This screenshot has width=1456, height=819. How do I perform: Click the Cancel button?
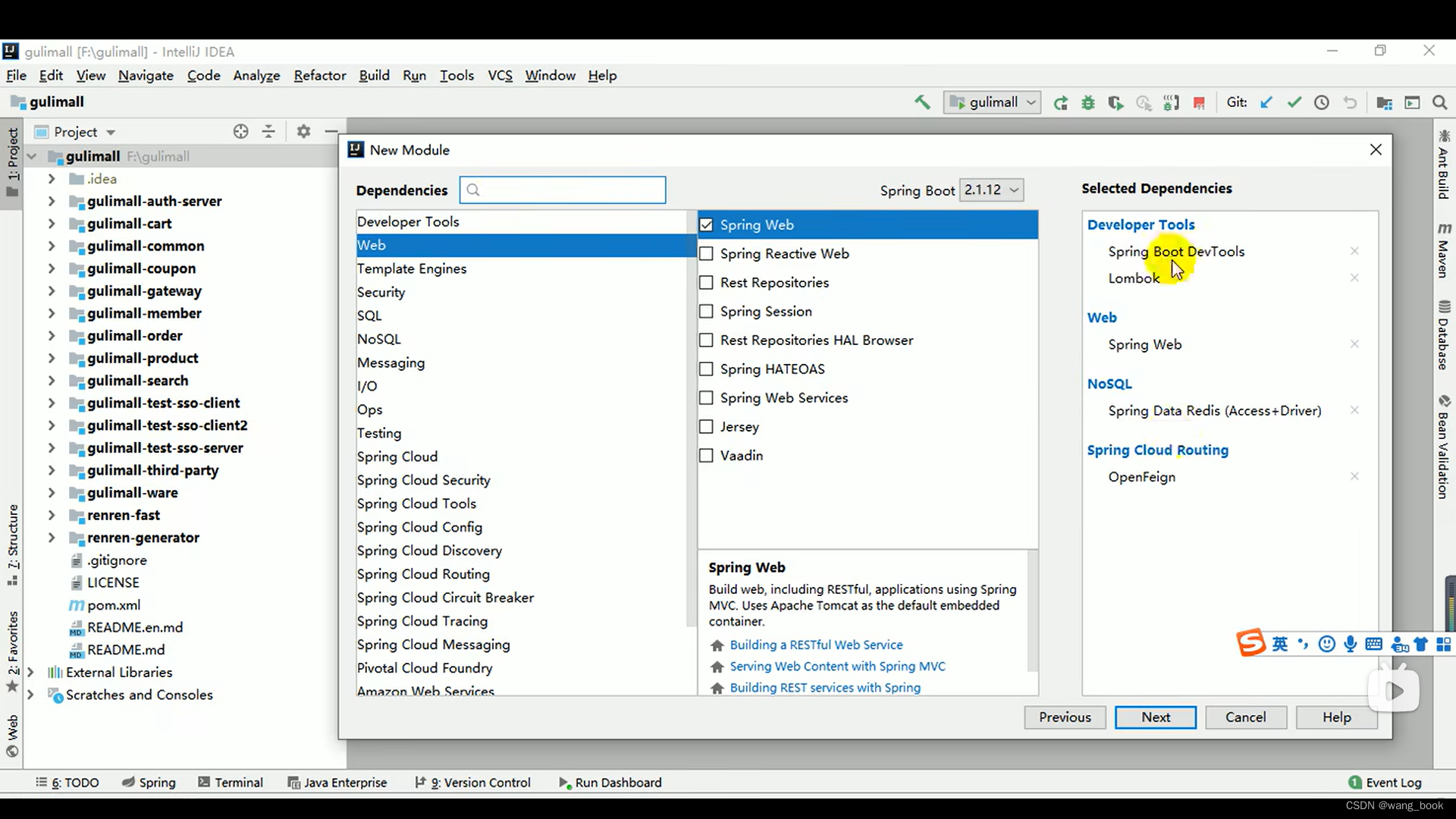[1246, 717]
